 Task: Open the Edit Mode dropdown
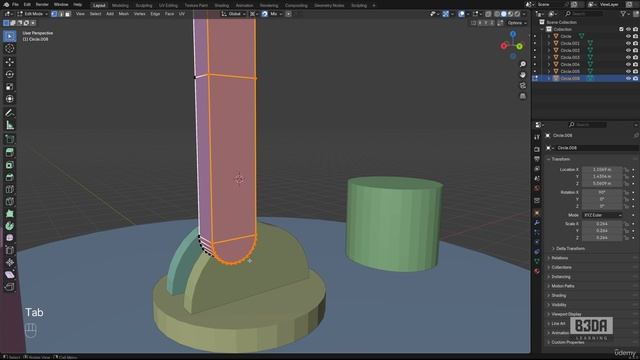click(32, 14)
